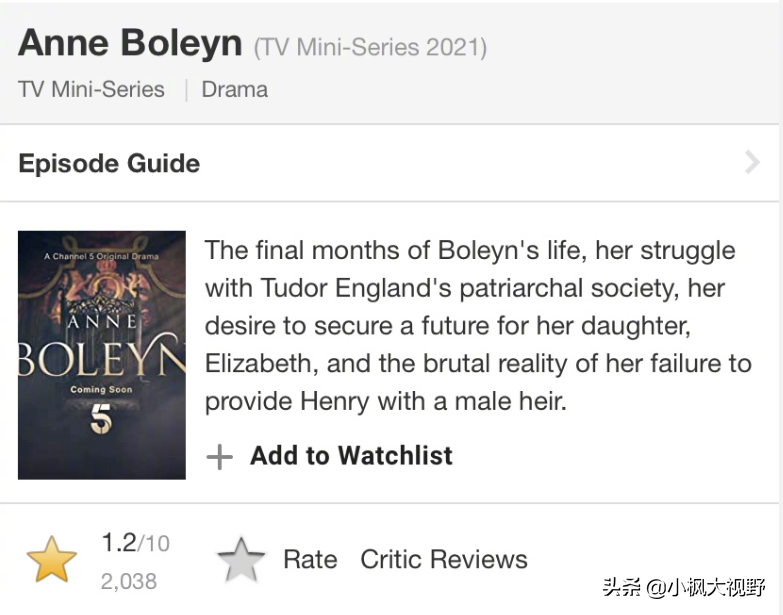Click the Coming Soon text on the poster

(x=101, y=389)
